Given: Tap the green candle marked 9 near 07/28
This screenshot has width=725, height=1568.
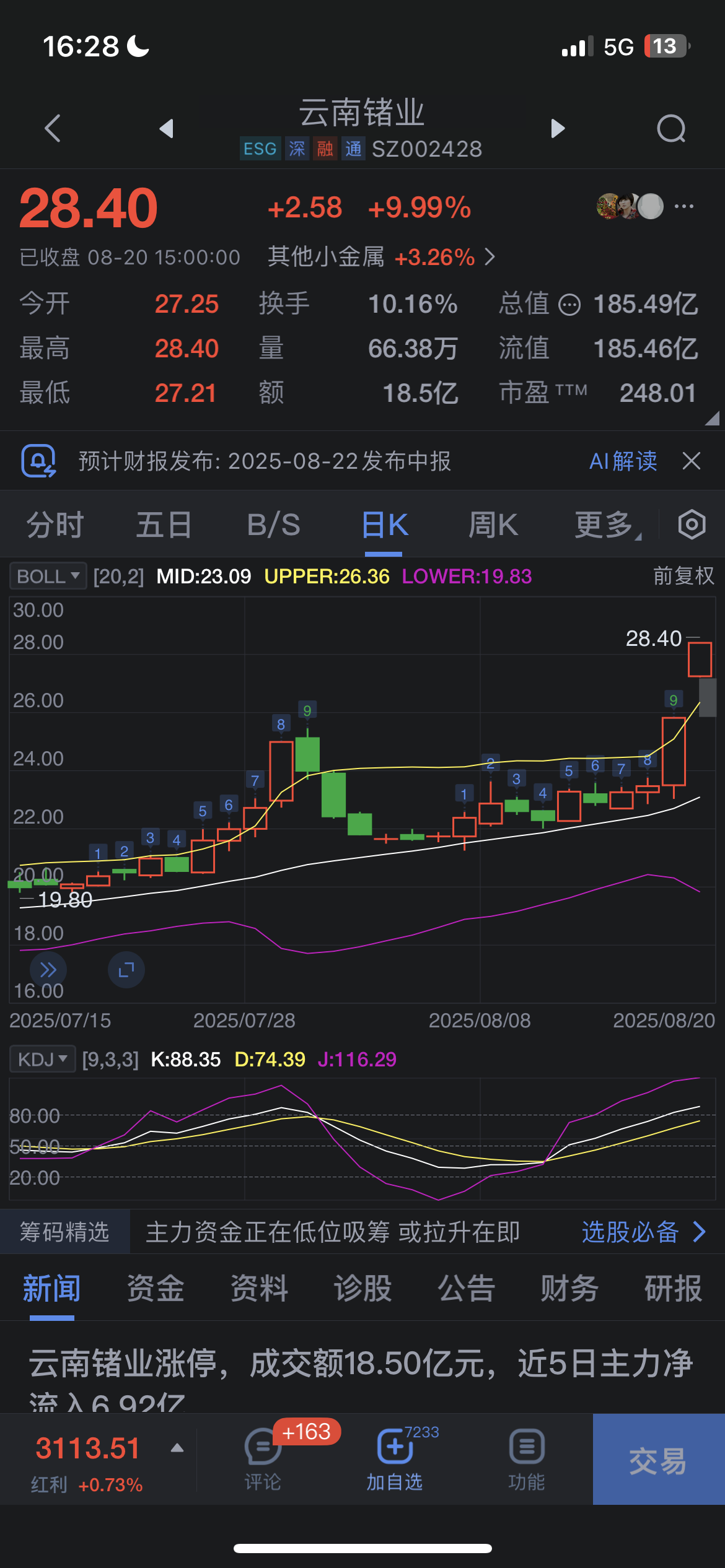Looking at the screenshot, I should (x=307, y=754).
